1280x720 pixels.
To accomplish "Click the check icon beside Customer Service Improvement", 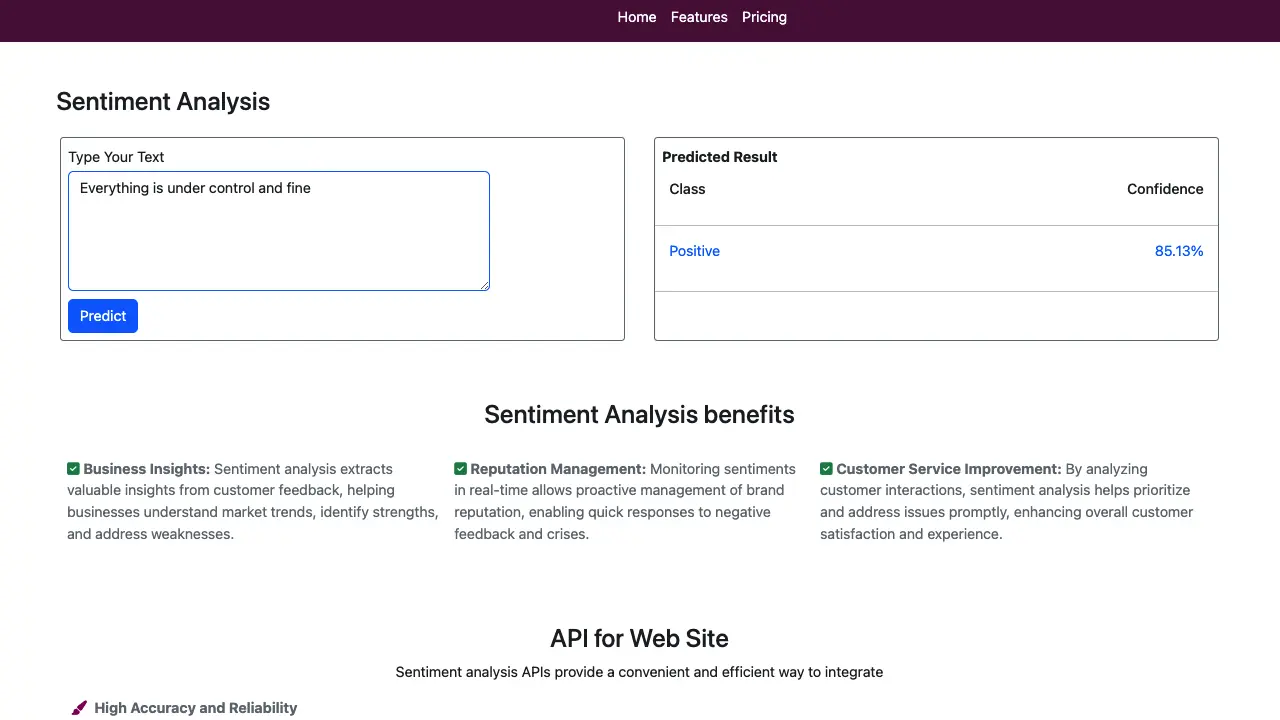I will [826, 469].
